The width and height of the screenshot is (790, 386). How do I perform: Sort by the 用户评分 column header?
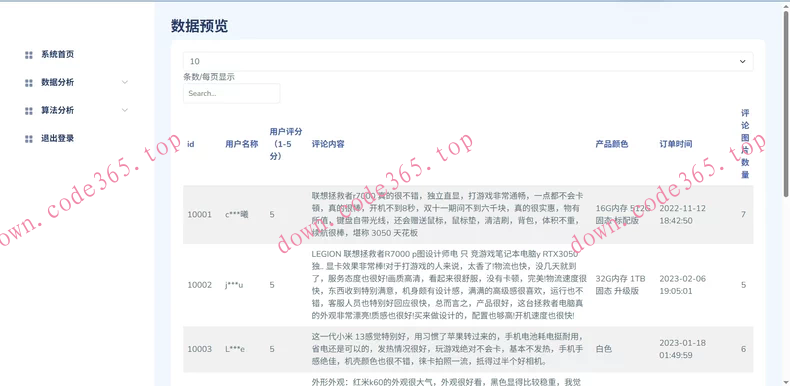(286, 144)
